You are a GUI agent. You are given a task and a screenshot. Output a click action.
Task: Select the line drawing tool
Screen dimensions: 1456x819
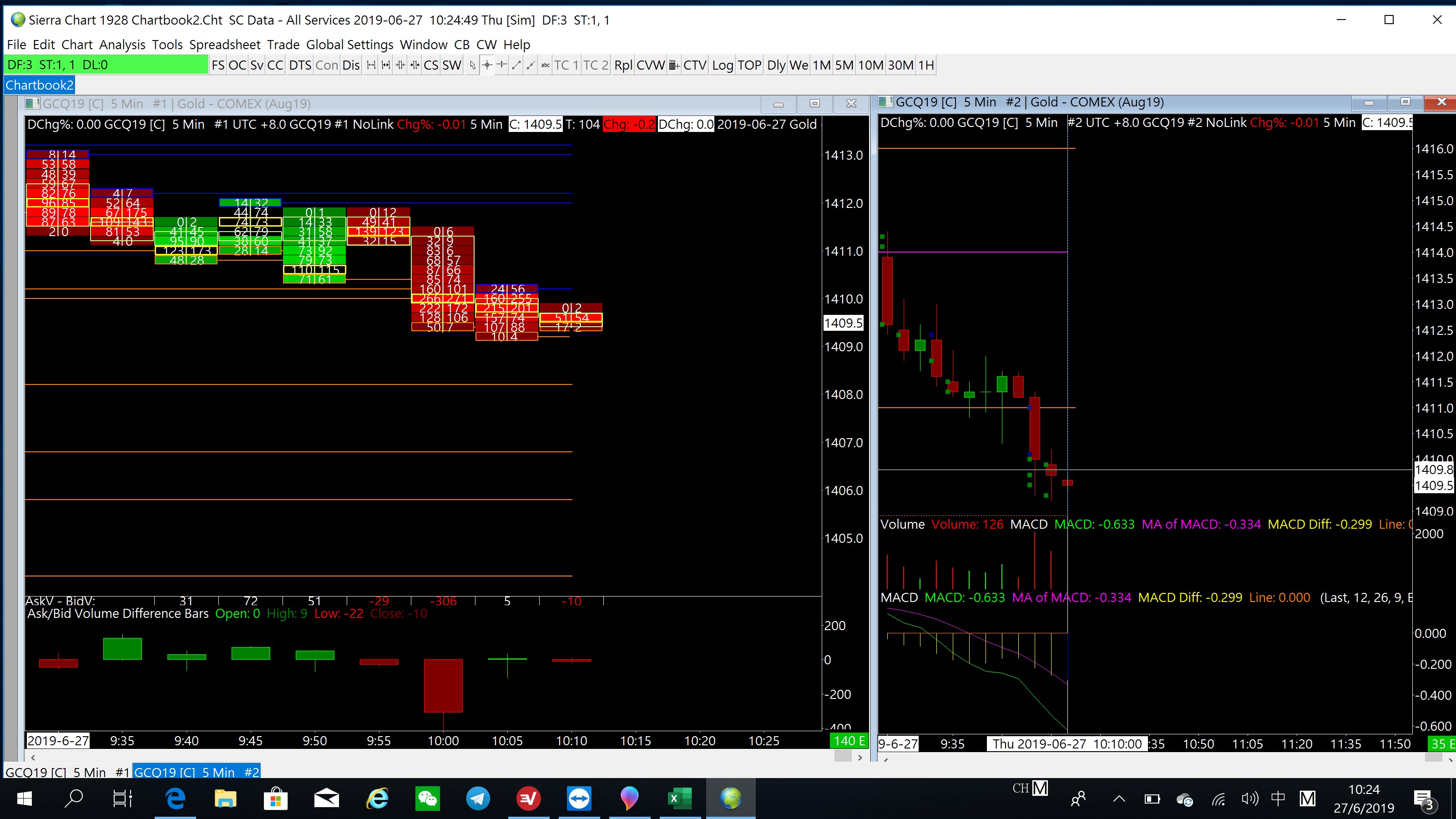[x=516, y=66]
